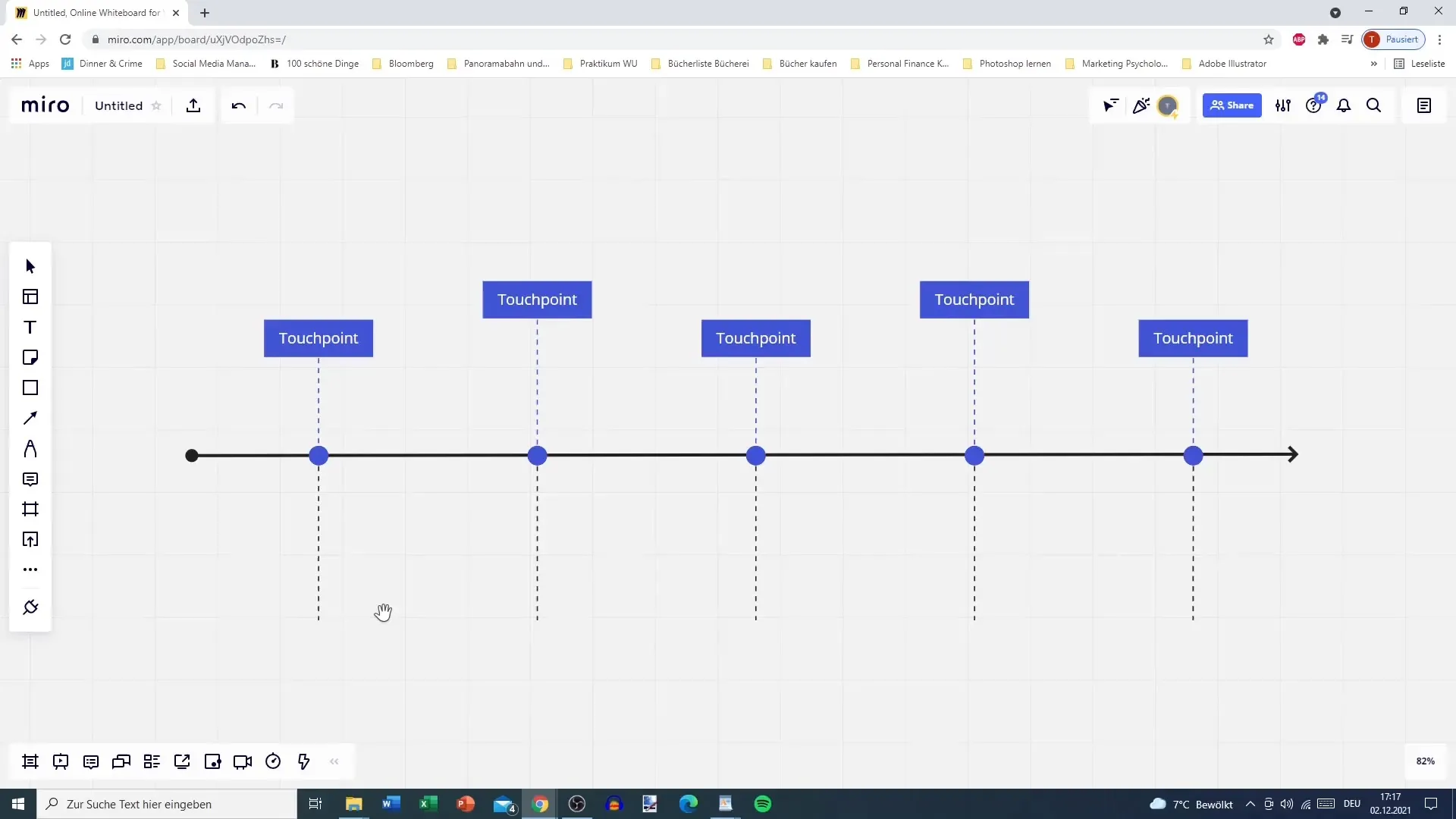Click the blue Share button

click(x=1232, y=105)
